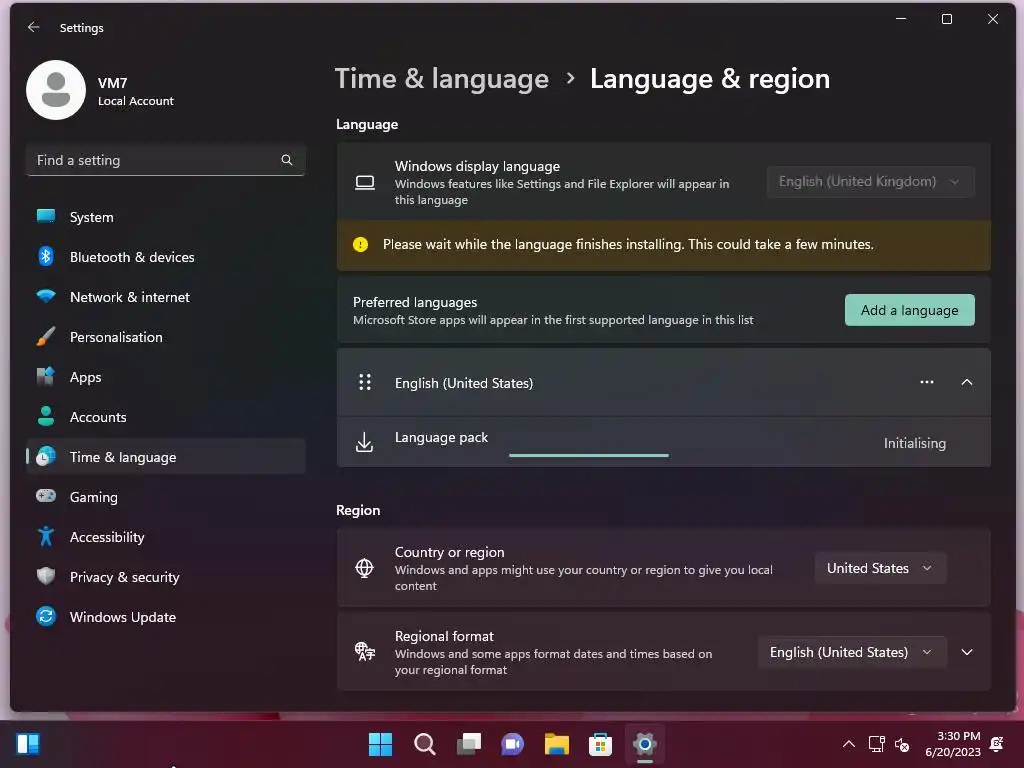Open Accounts settings
Image resolution: width=1024 pixels, height=768 pixels.
point(166,417)
